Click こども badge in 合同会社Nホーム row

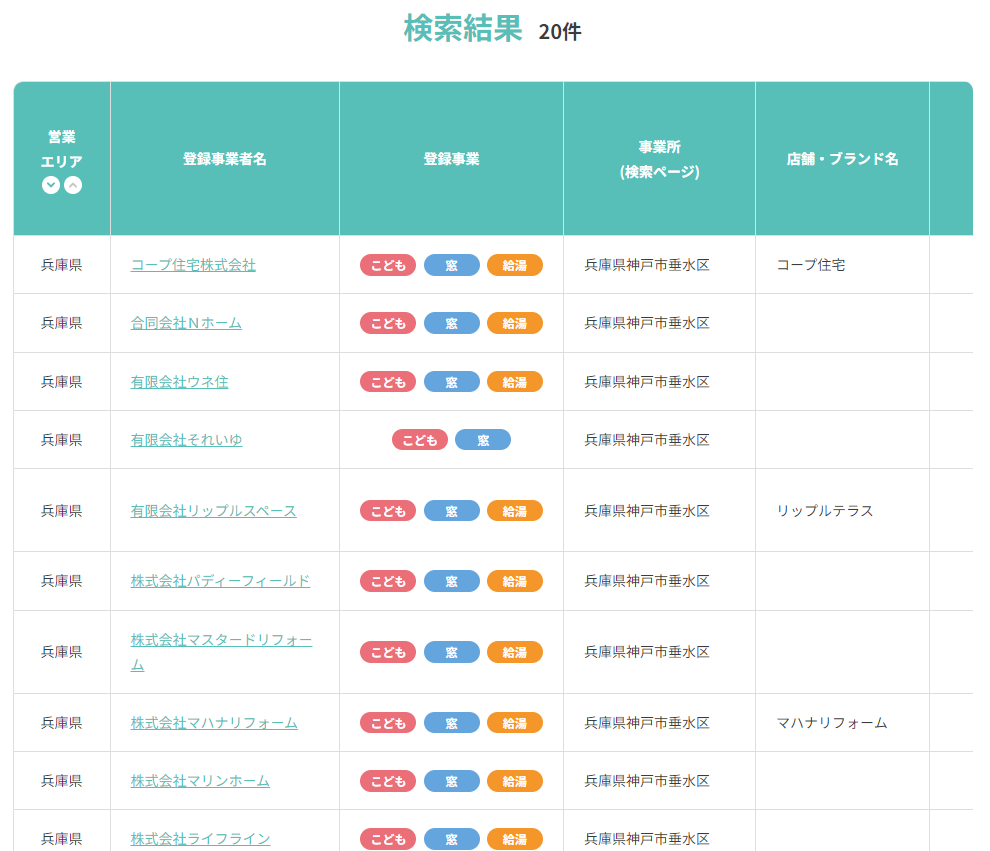[388, 323]
